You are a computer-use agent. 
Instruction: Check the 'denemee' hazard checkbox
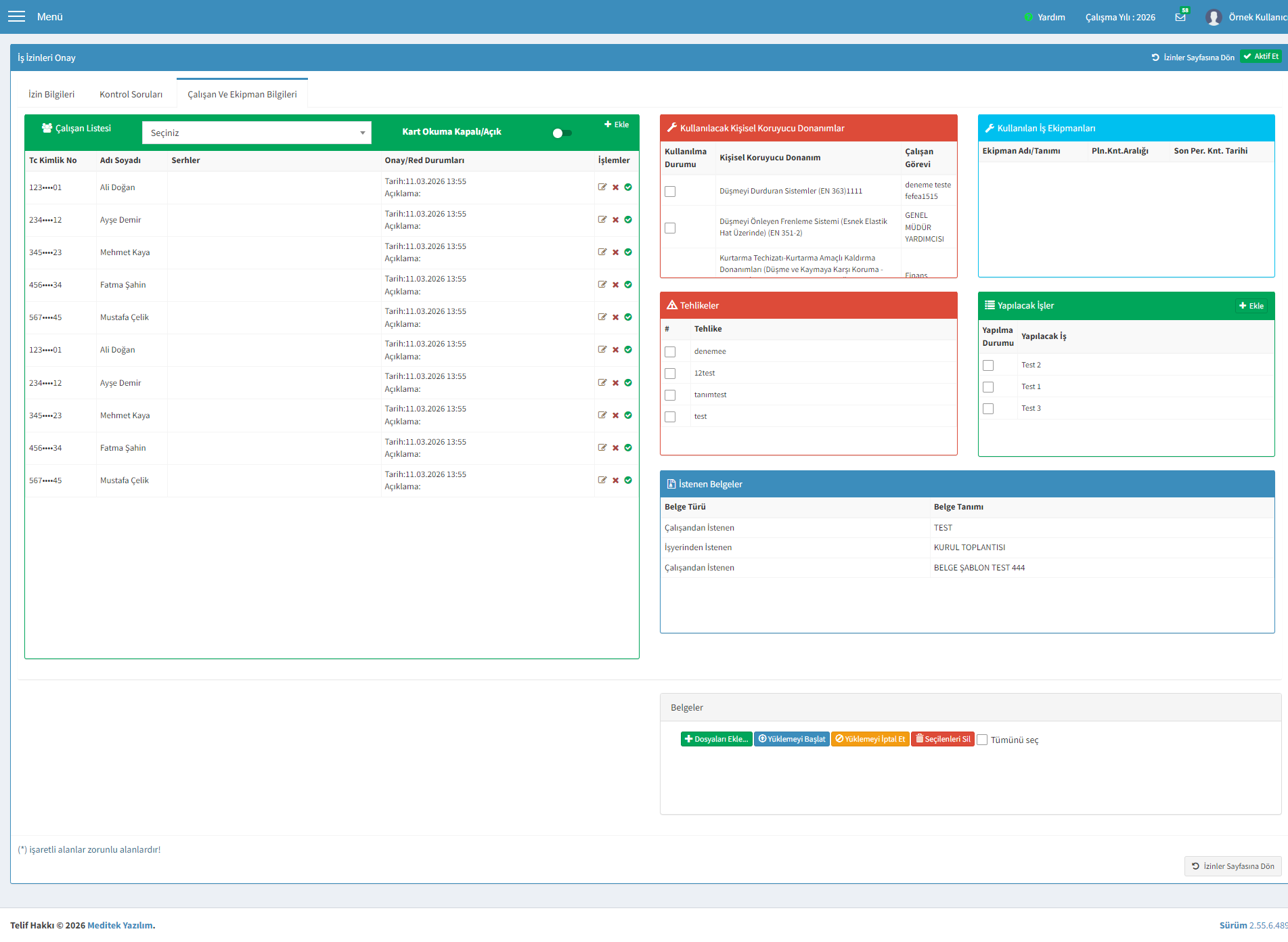click(x=670, y=352)
